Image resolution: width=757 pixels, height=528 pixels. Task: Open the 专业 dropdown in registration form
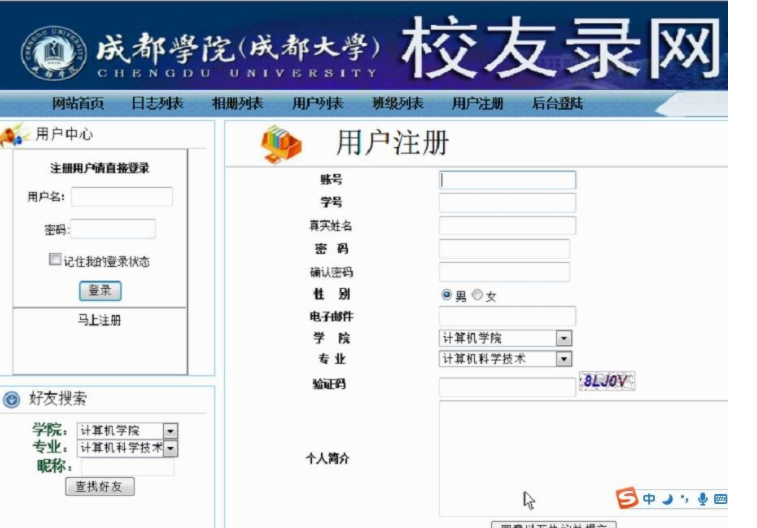[505, 359]
